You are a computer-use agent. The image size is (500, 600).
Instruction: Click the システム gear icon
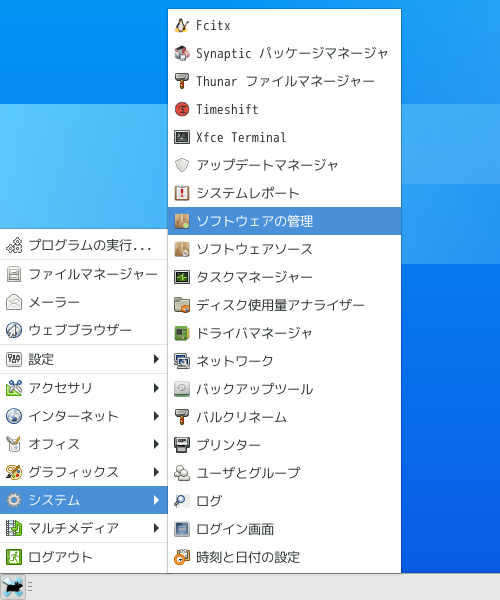14,500
